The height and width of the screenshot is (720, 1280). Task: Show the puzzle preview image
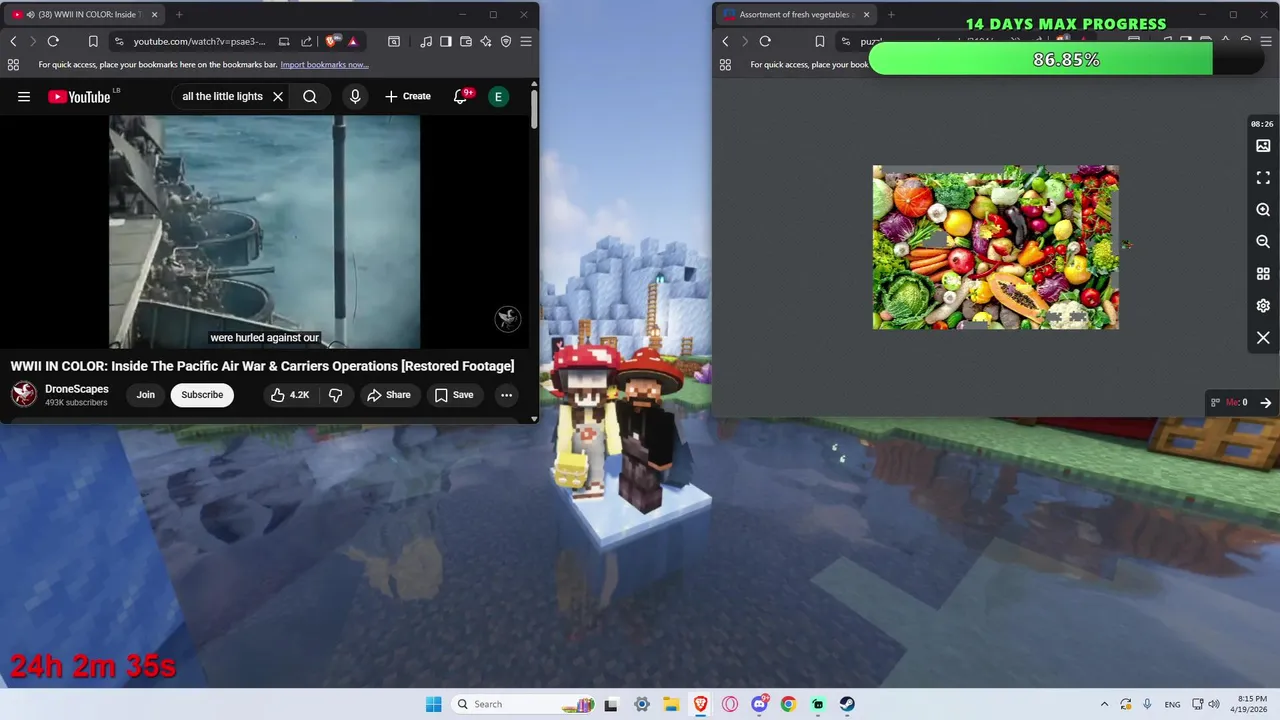(1263, 146)
